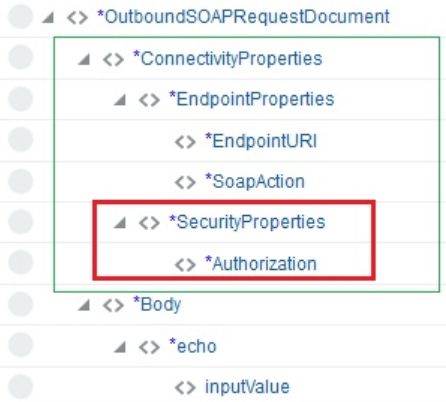Image resolution: width=446 pixels, height=402 pixels.
Task: Toggle mapping circle for inputValue row
Action: (21, 386)
